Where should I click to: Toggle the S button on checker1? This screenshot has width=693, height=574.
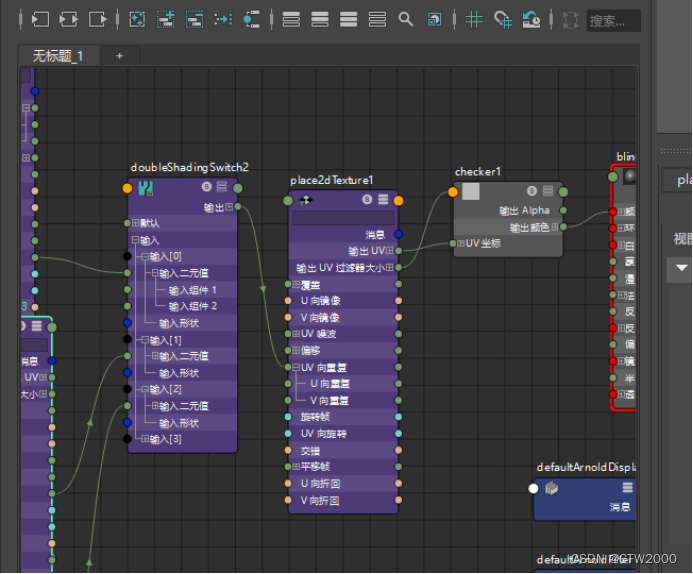click(532, 191)
